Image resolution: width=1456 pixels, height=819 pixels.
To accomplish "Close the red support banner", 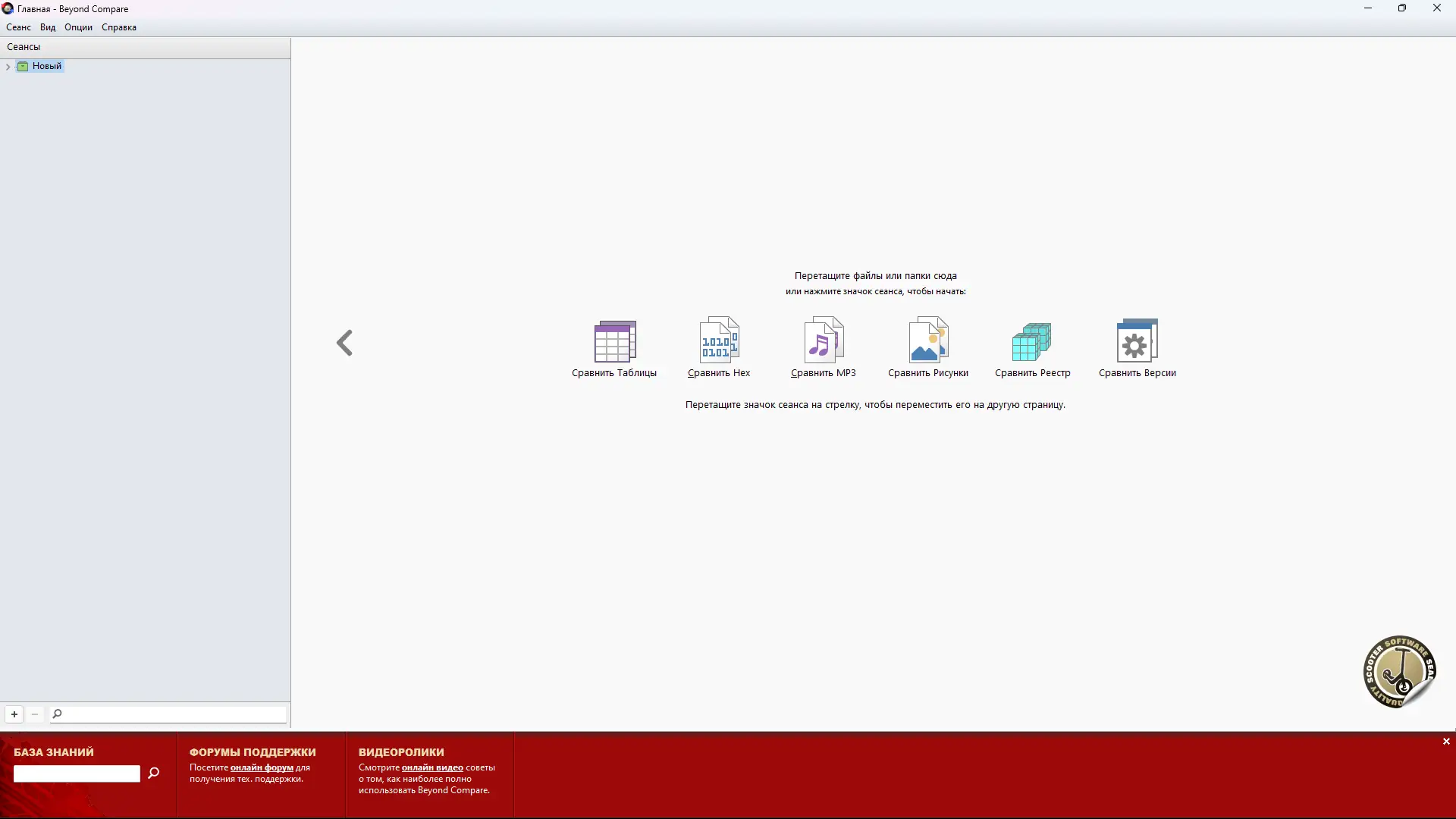I will 1446,742.
